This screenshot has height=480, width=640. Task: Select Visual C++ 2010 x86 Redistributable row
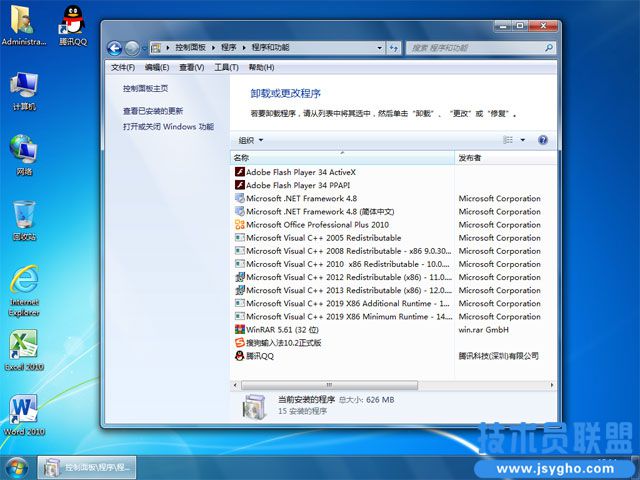tap(393, 264)
